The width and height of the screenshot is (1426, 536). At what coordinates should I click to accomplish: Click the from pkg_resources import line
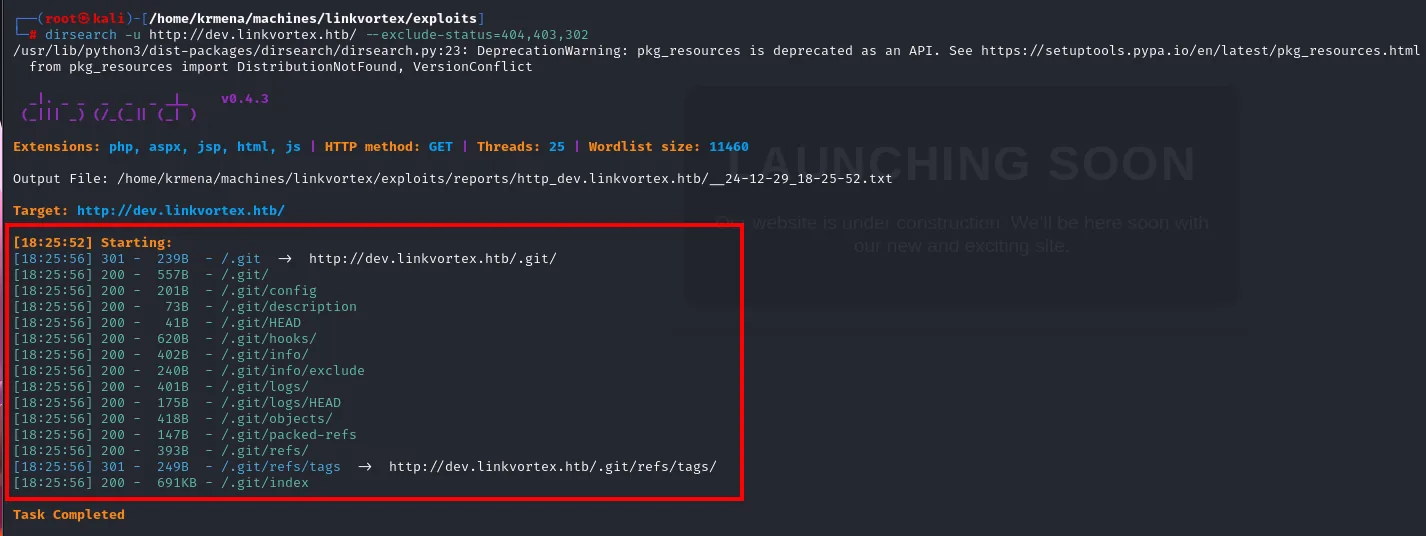[x=281, y=67]
